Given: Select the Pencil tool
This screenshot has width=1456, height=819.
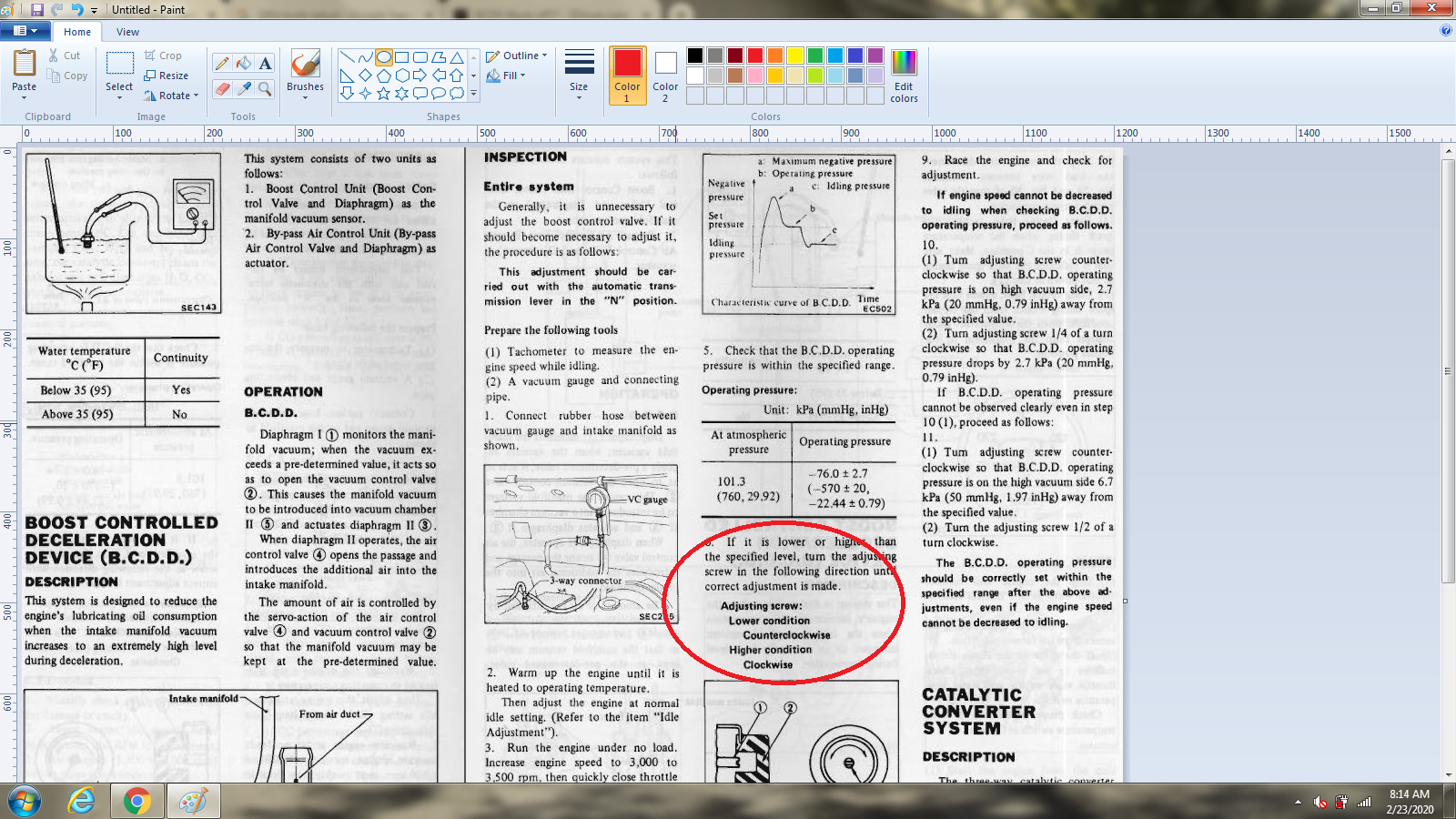Looking at the screenshot, I should click(x=222, y=63).
